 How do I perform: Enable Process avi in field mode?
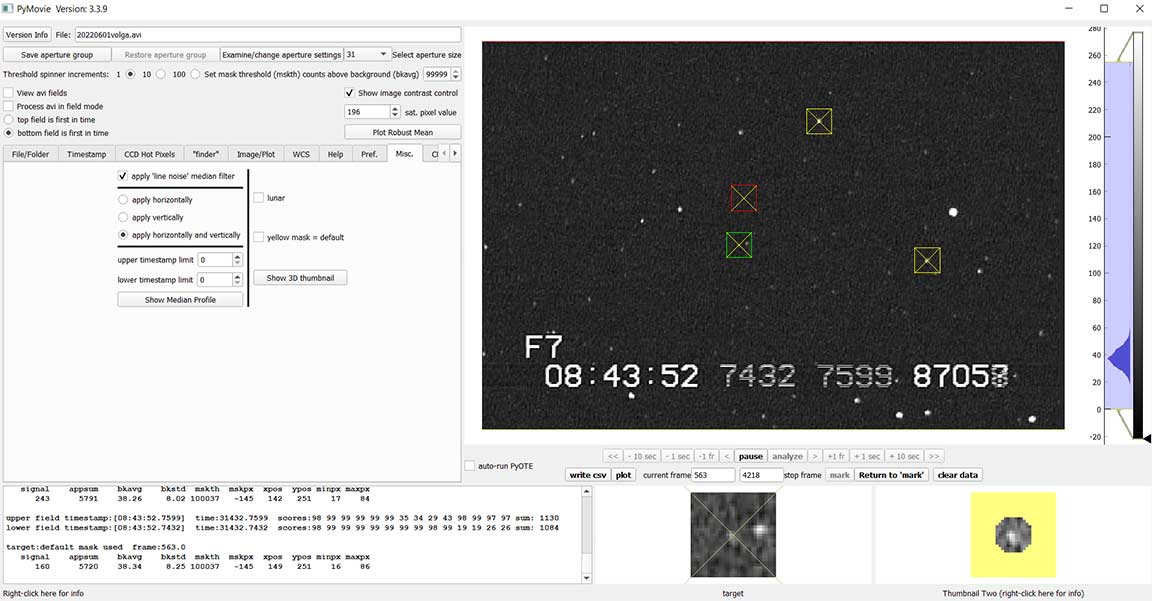9,107
